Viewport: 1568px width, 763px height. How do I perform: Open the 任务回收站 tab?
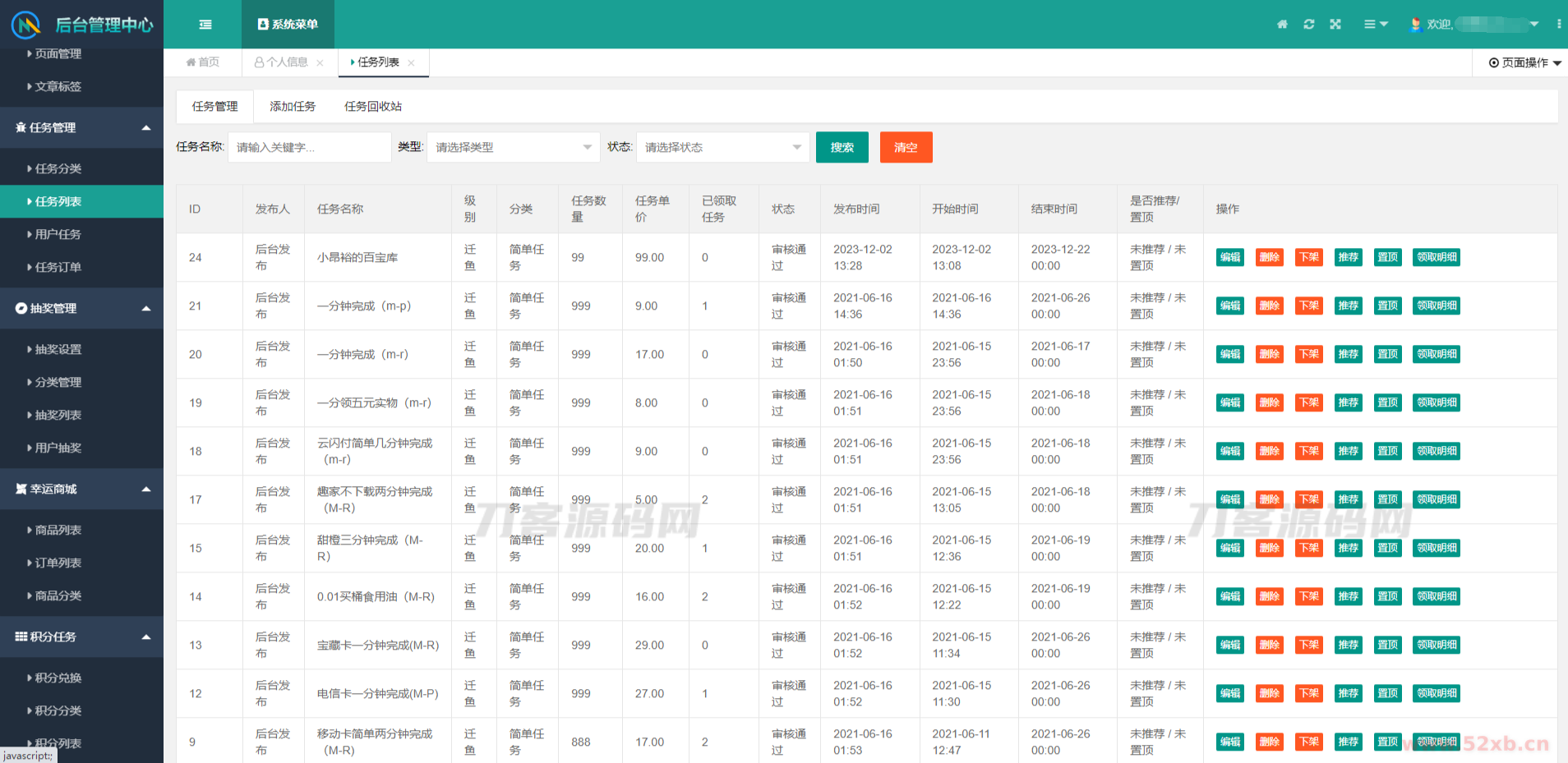pyautogui.click(x=373, y=106)
